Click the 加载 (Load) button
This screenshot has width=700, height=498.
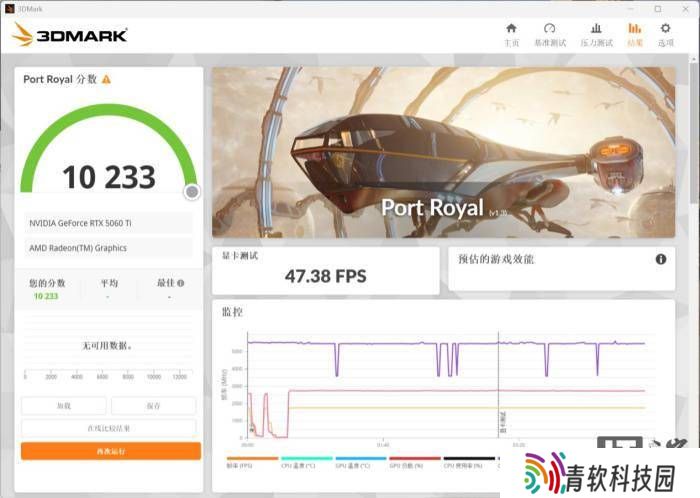pos(64,406)
